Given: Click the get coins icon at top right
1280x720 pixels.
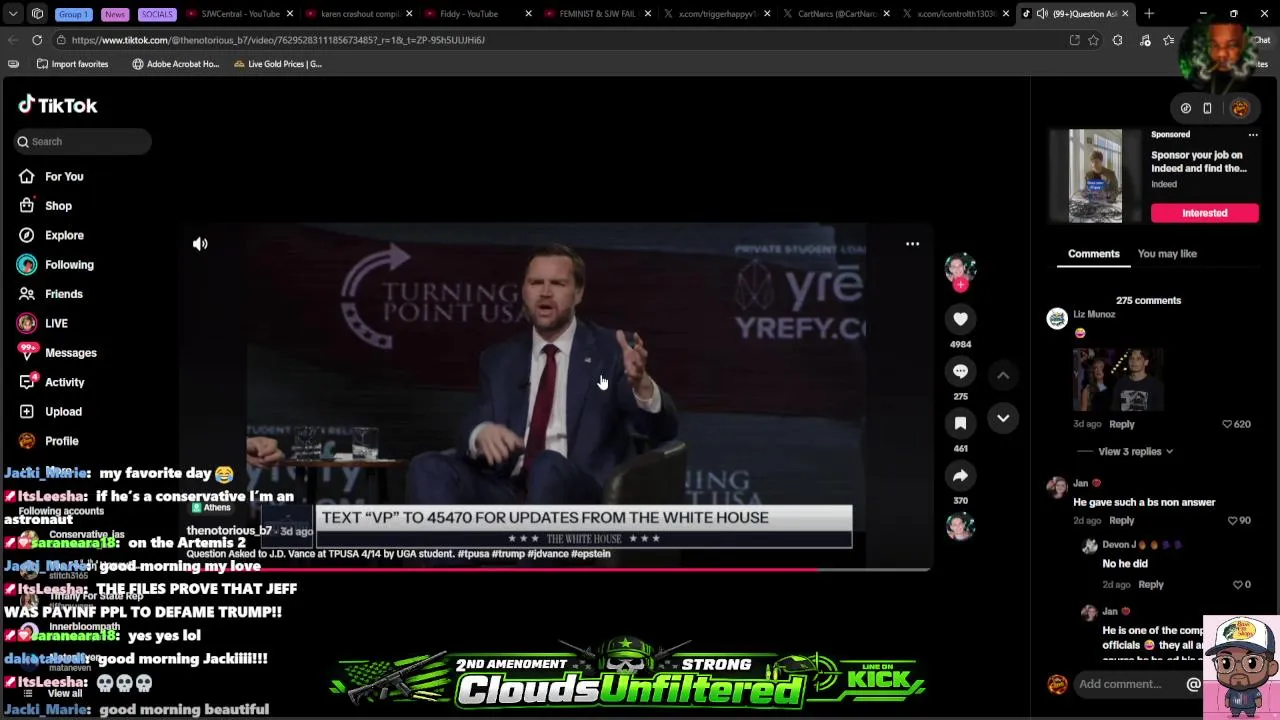Looking at the screenshot, I should pos(1186,108).
